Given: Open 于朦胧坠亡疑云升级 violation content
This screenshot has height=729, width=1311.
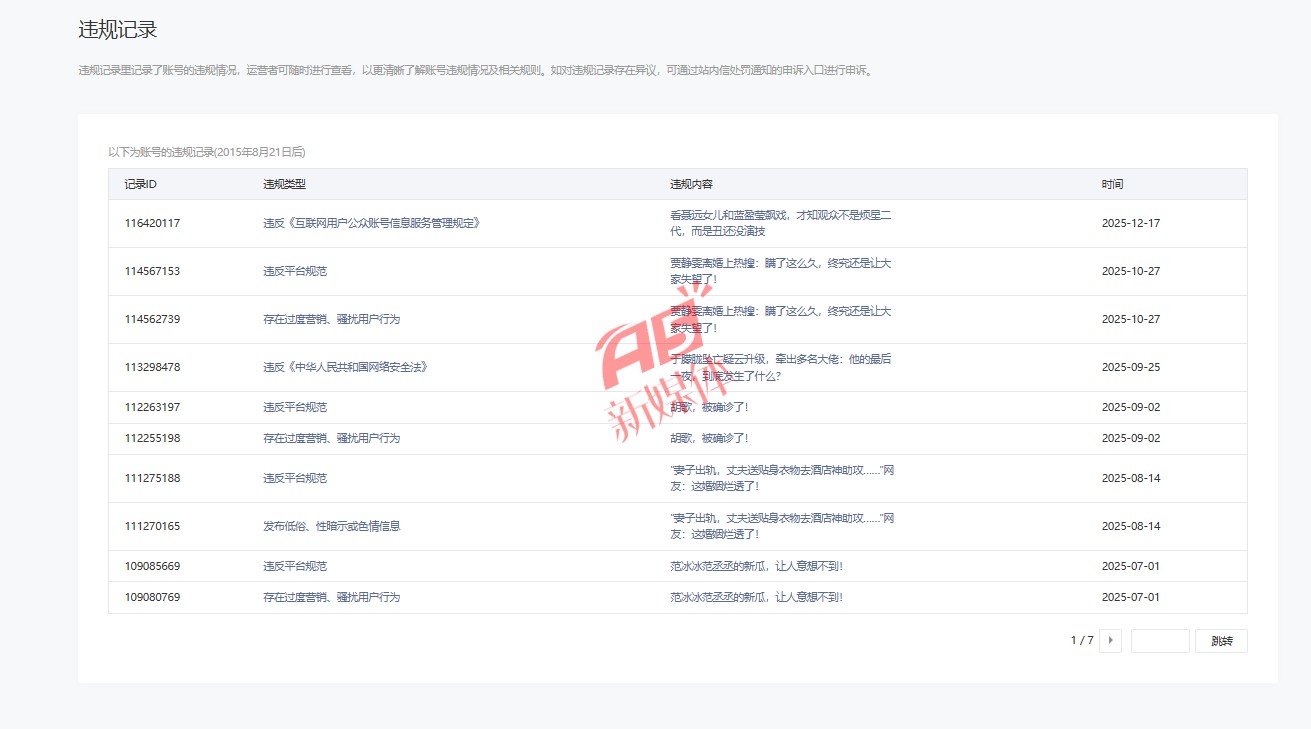Looking at the screenshot, I should [780, 367].
